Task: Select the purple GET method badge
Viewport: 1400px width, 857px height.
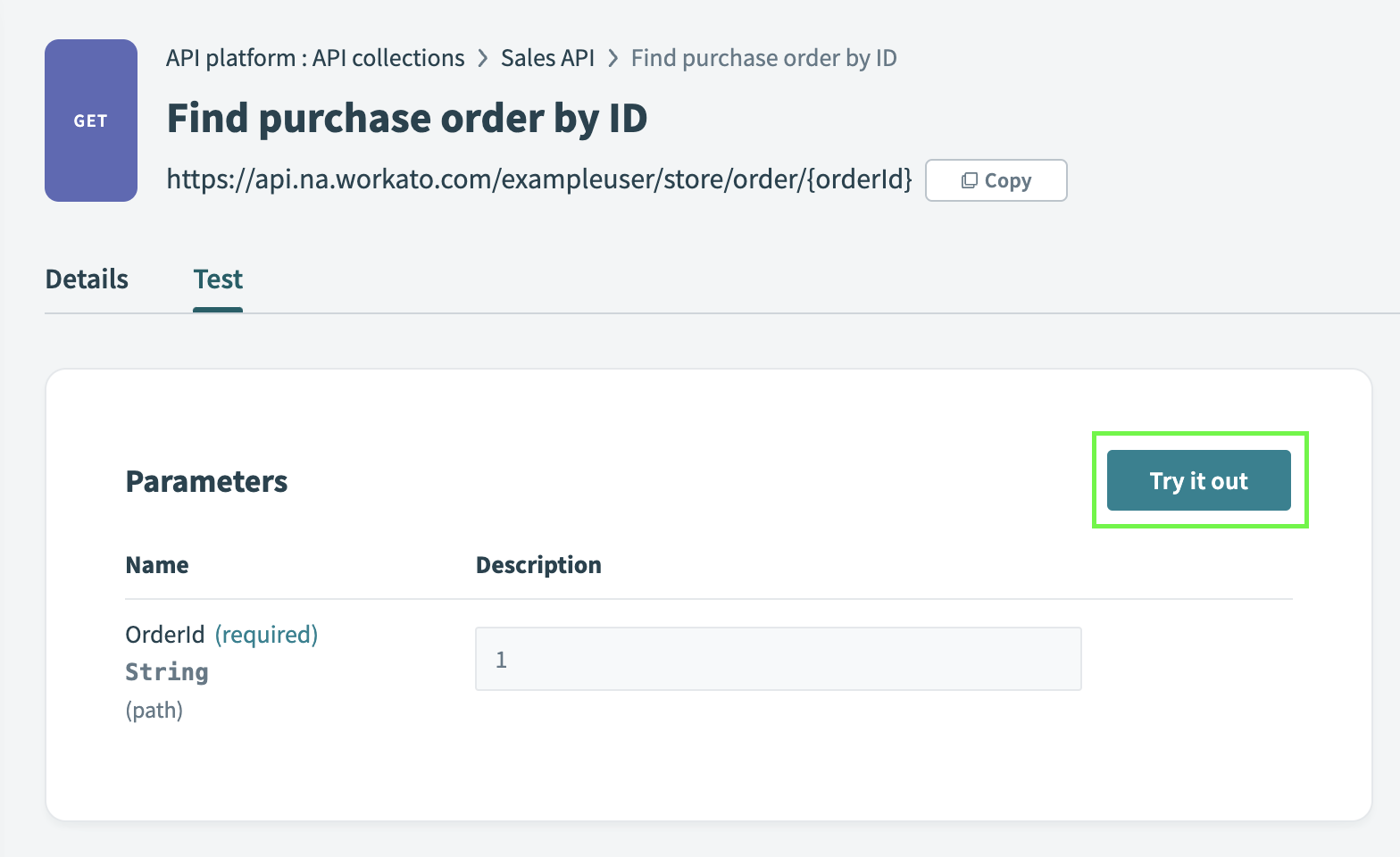Action: pyautogui.click(x=90, y=121)
